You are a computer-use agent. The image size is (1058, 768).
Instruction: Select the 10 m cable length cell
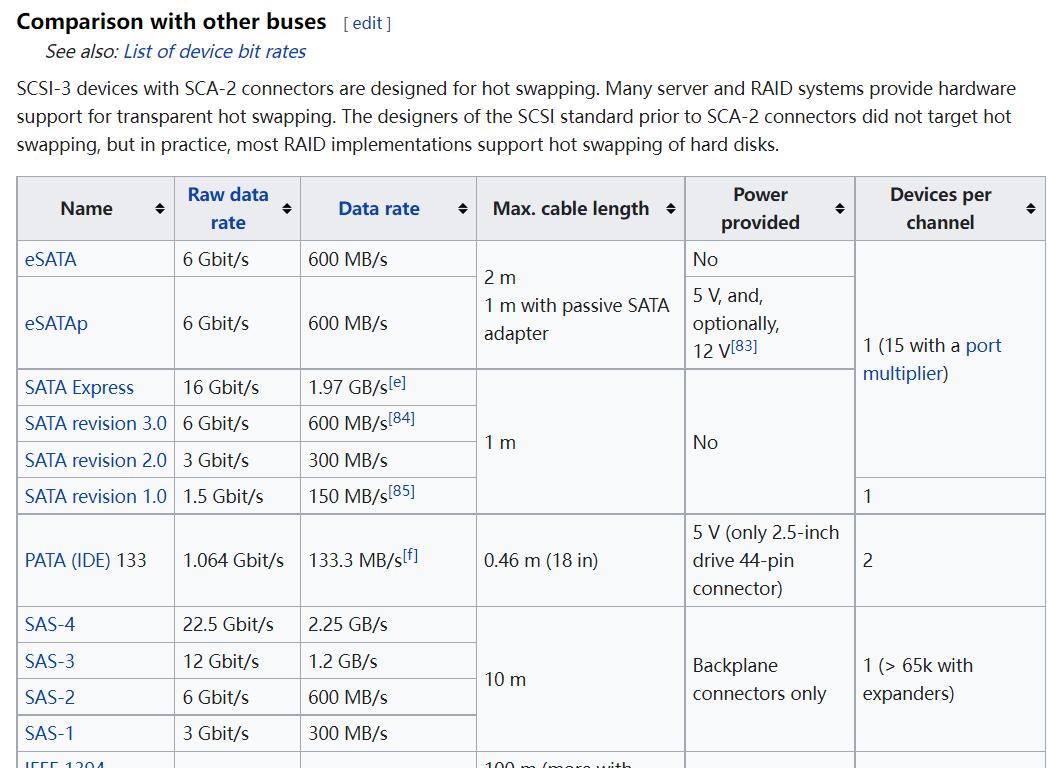580,679
